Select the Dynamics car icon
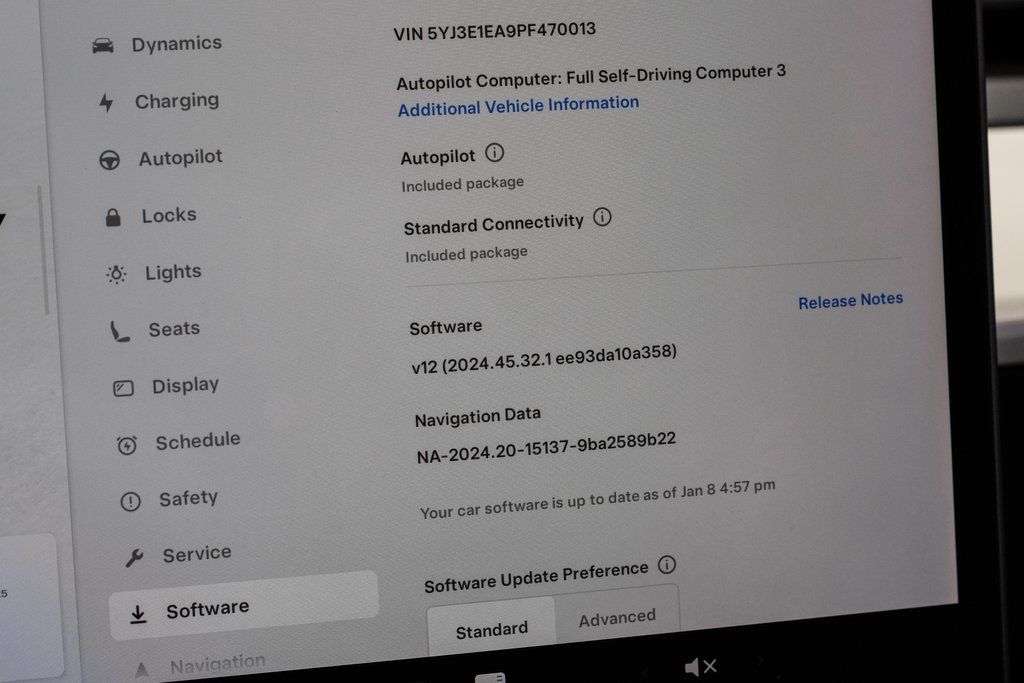The image size is (1024, 683). (104, 42)
